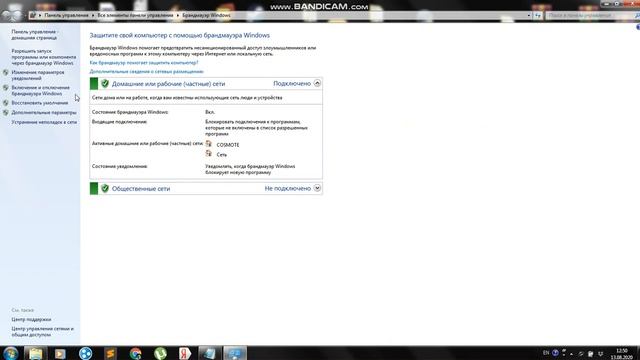Open File Explorer from the taskbar
This screenshot has width=640, height=360.
36,353
